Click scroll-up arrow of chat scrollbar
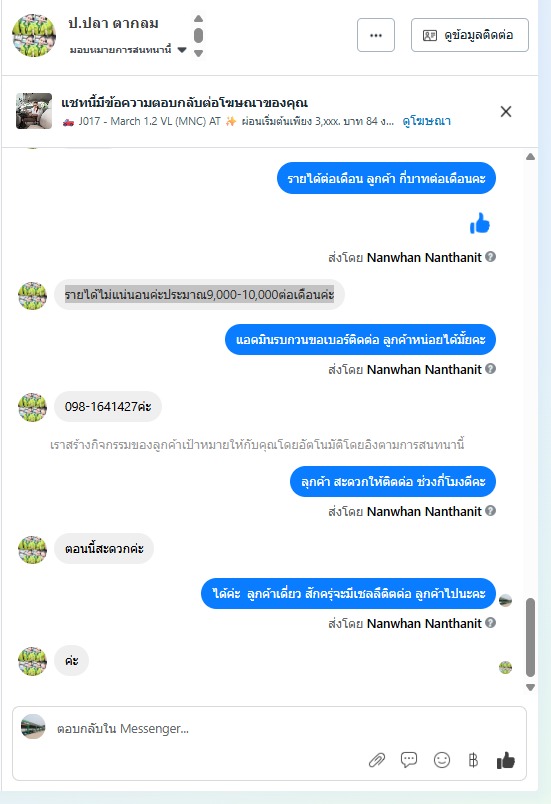 530,156
